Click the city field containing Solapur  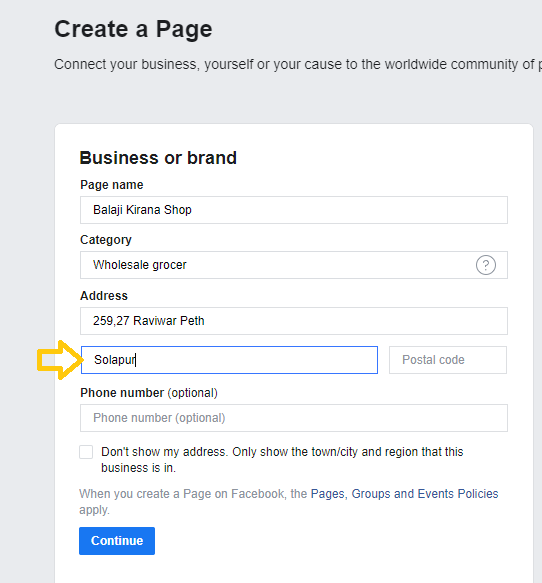click(x=229, y=360)
